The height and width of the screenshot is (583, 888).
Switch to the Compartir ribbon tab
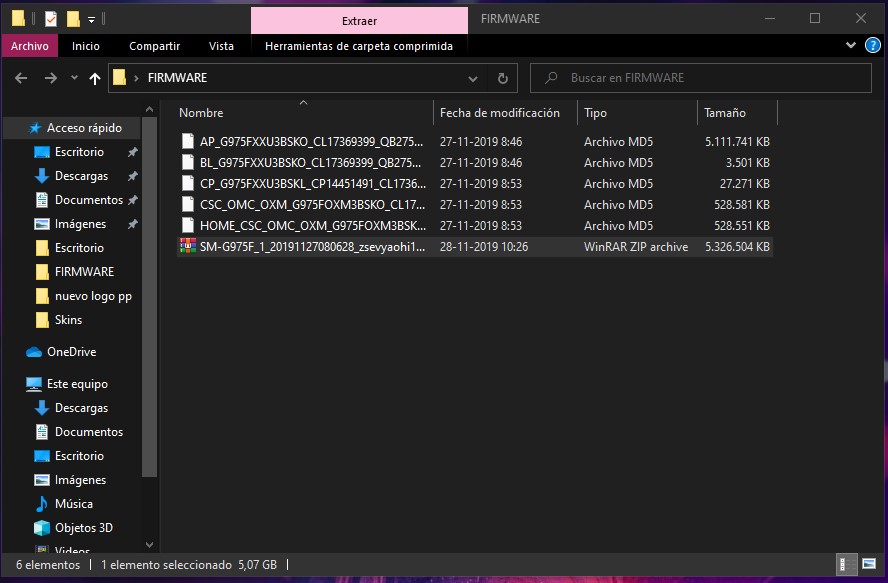[x=155, y=46]
